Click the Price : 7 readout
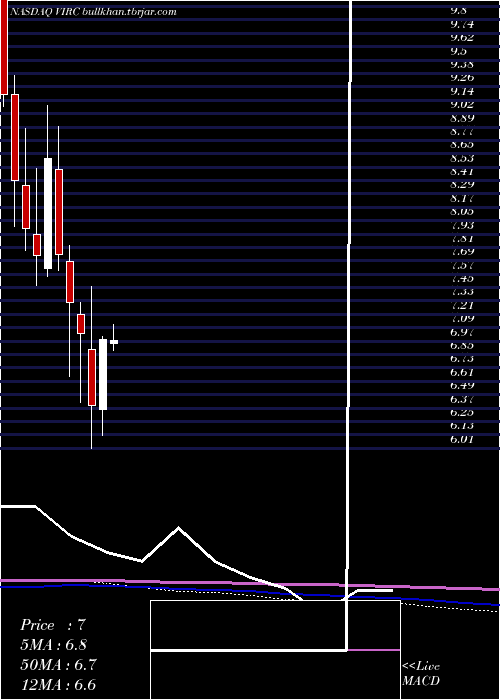 point(53,625)
